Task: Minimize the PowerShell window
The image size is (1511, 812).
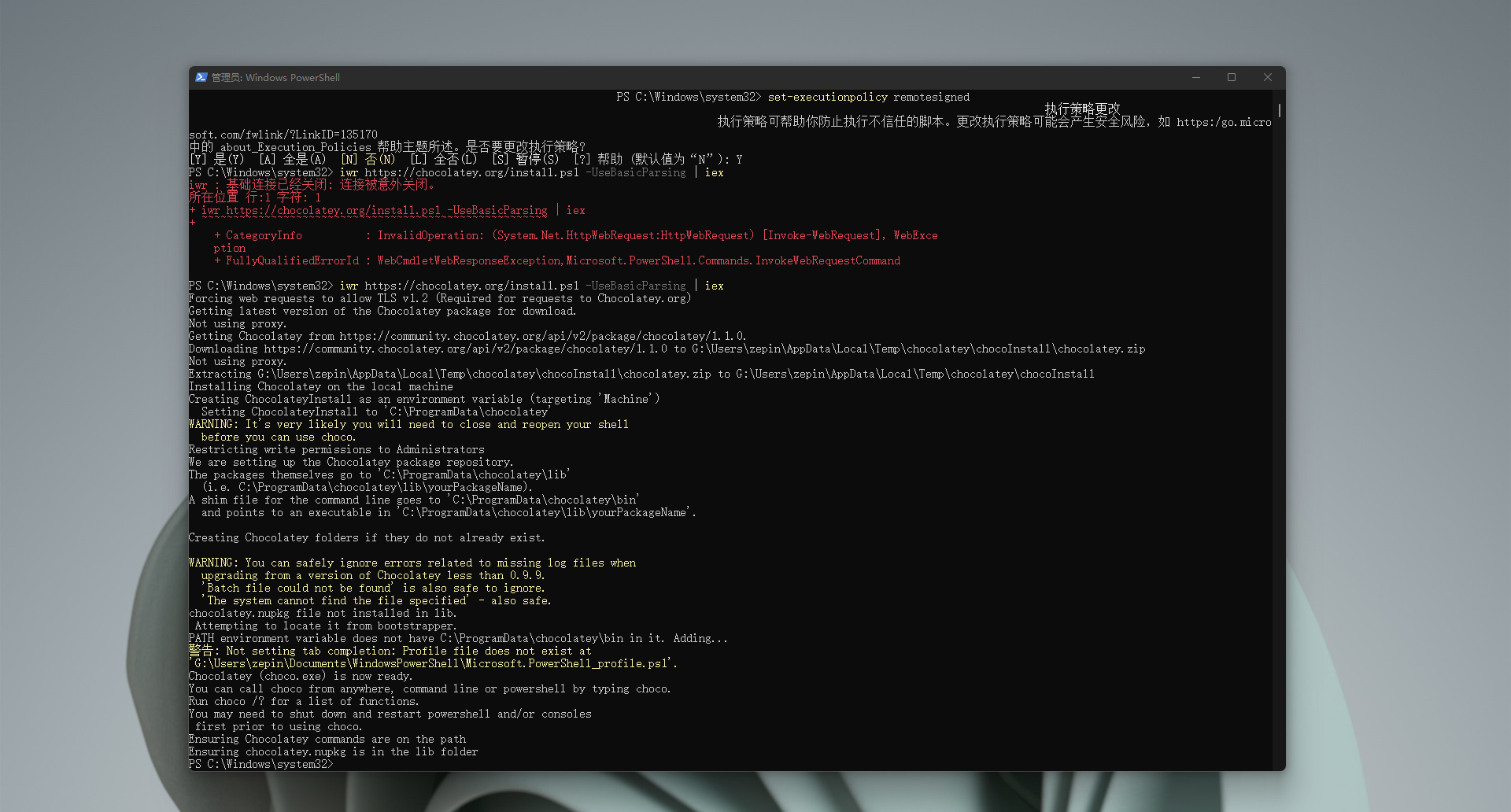Action: pyautogui.click(x=1195, y=77)
